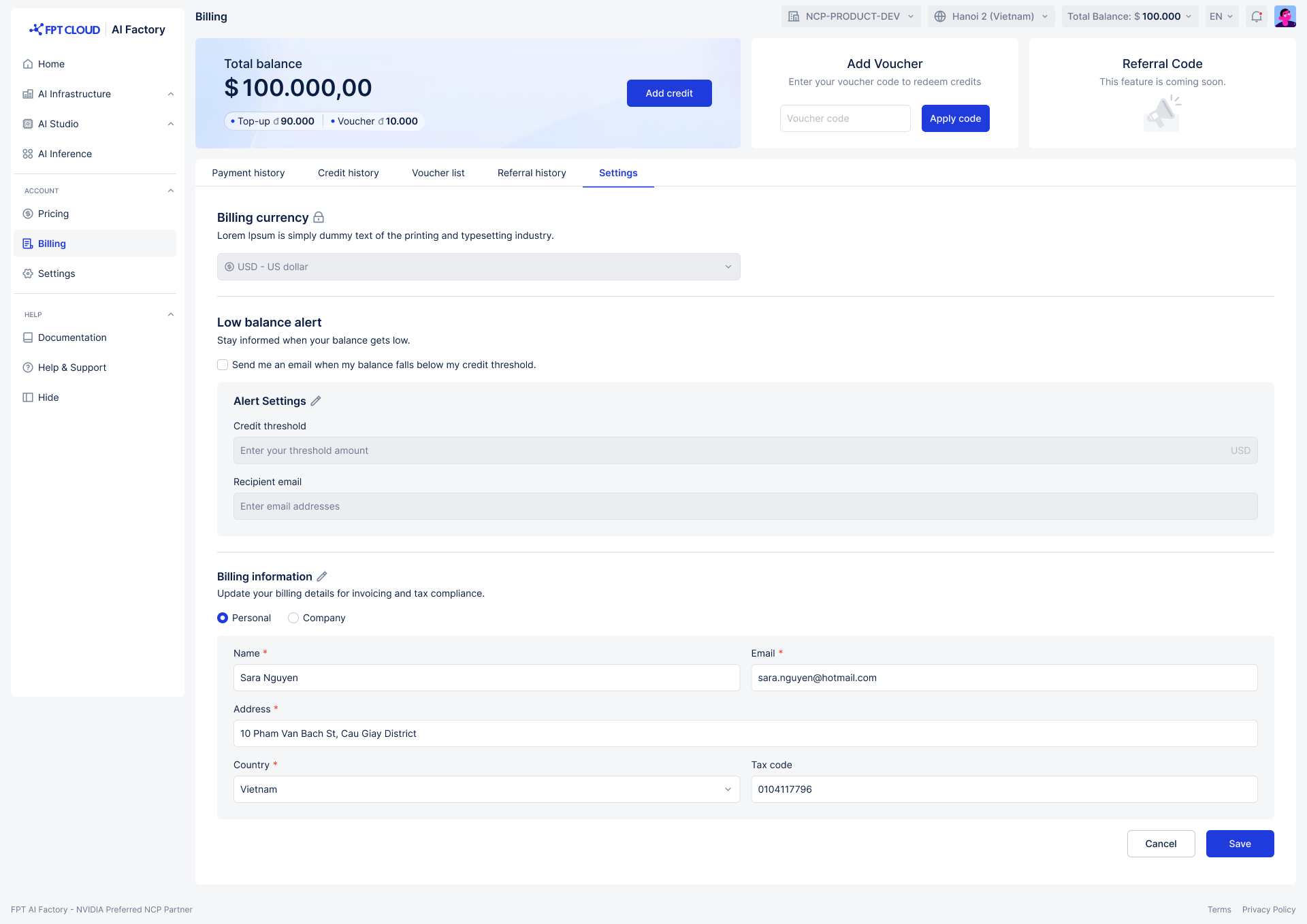Click the notification bell icon
Image resolution: width=1307 pixels, height=924 pixels.
(1257, 16)
